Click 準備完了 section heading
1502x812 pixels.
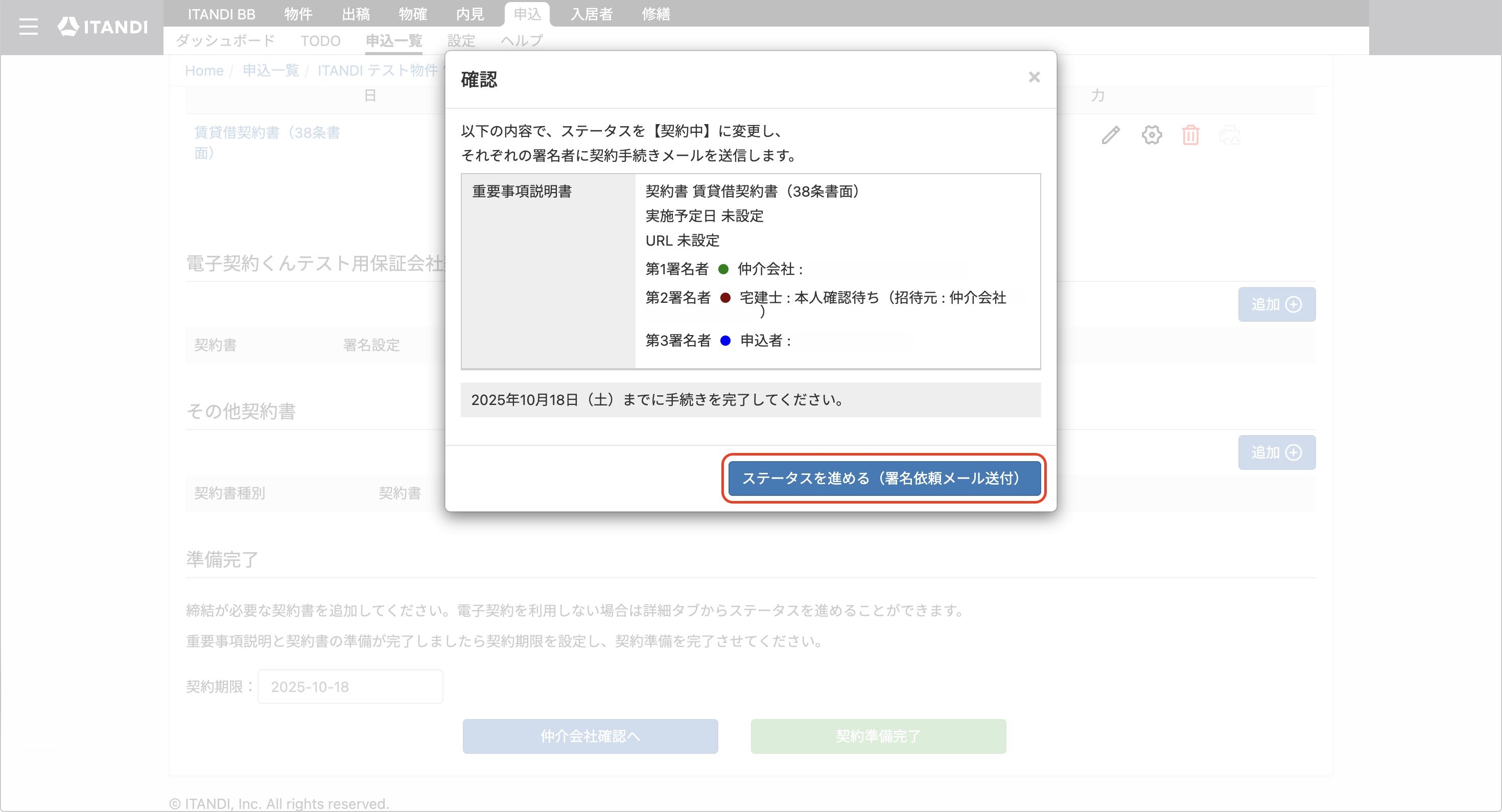click(222, 559)
